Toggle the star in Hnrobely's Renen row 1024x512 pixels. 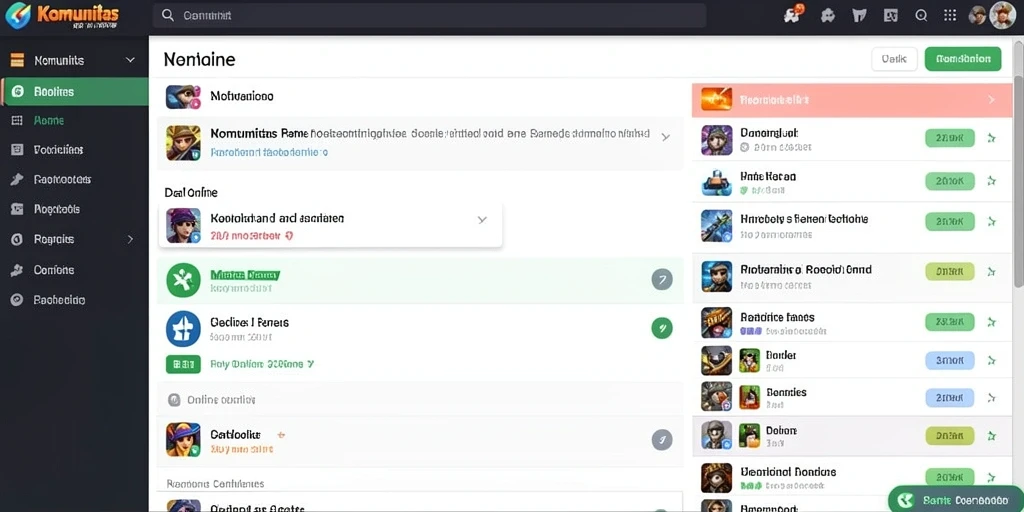click(991, 221)
